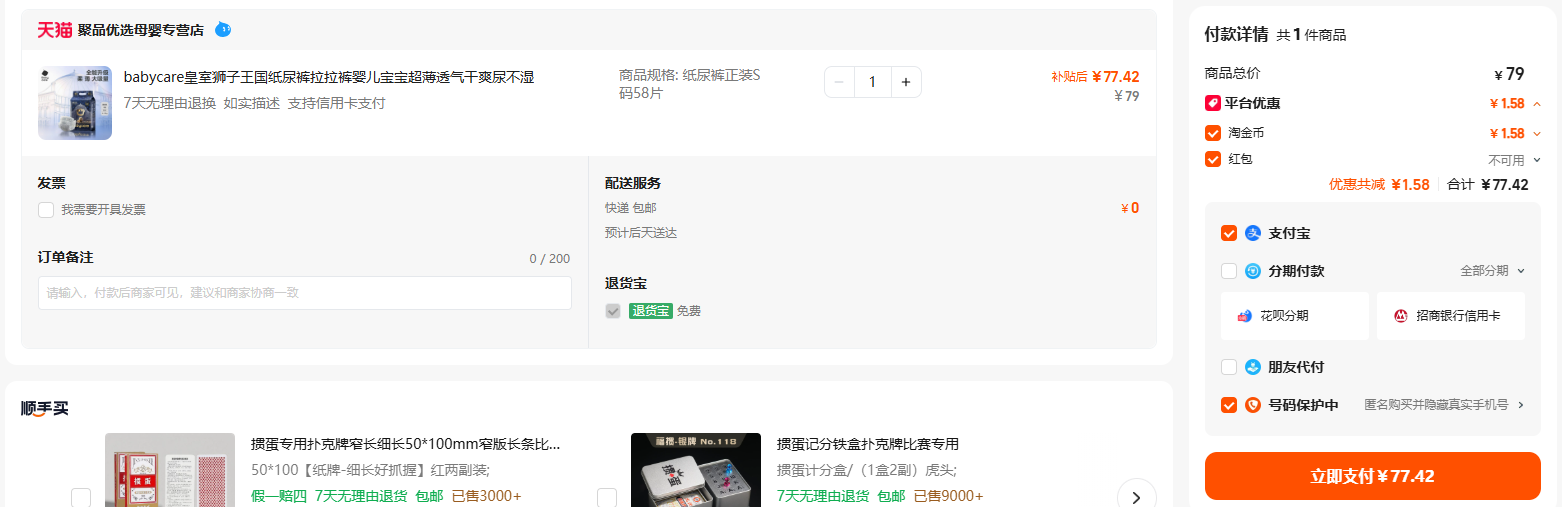1562x507 pixels.
Task: Click 如实描述 label
Action: 252,103
